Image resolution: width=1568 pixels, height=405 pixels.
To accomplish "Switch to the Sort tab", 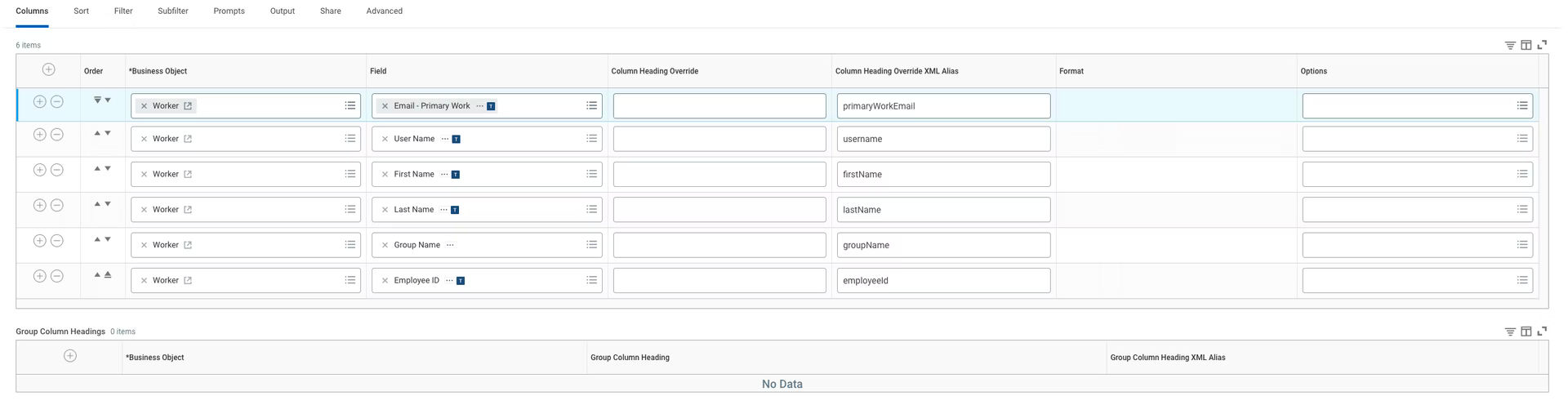I will tap(81, 11).
